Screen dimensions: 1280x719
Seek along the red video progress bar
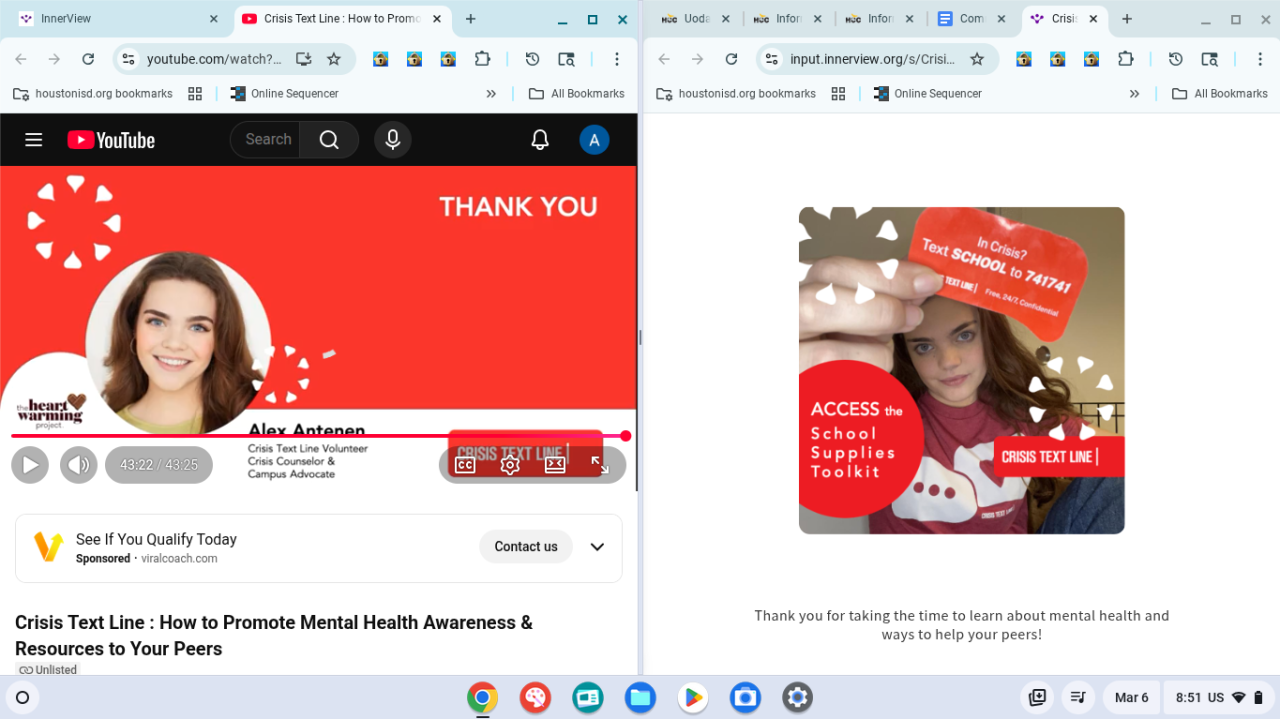318,436
